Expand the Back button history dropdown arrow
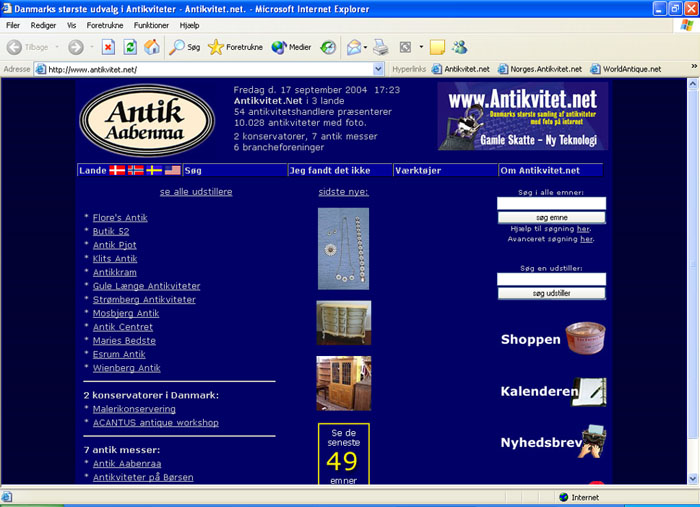 pyautogui.click(x=55, y=47)
